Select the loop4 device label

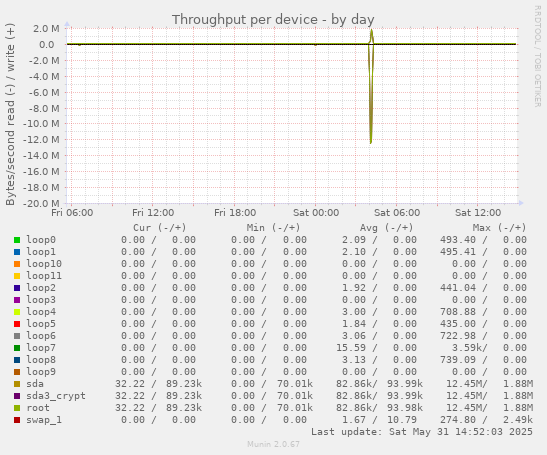tap(41, 312)
